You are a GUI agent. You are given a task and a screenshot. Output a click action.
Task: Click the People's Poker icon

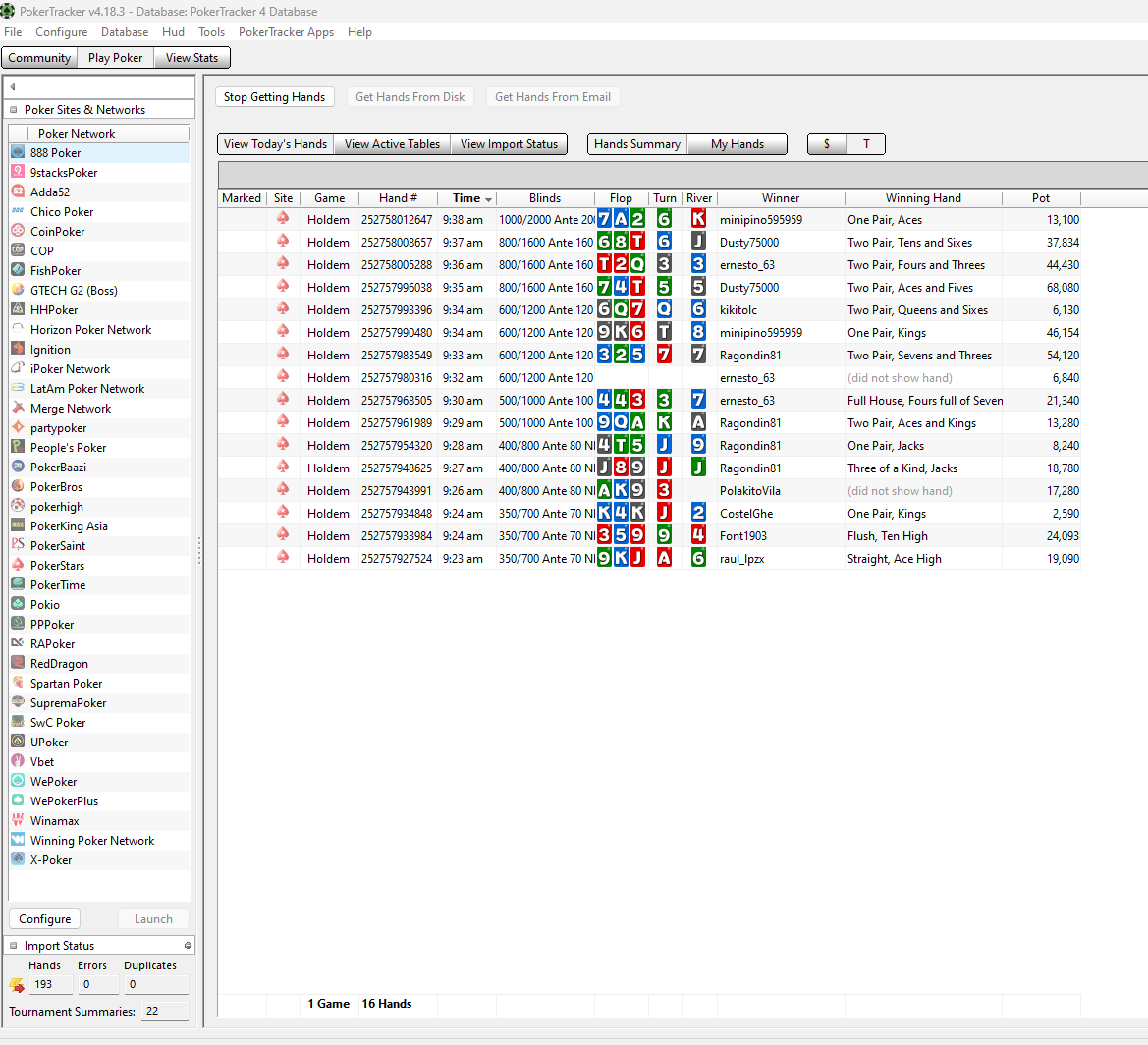(19, 448)
